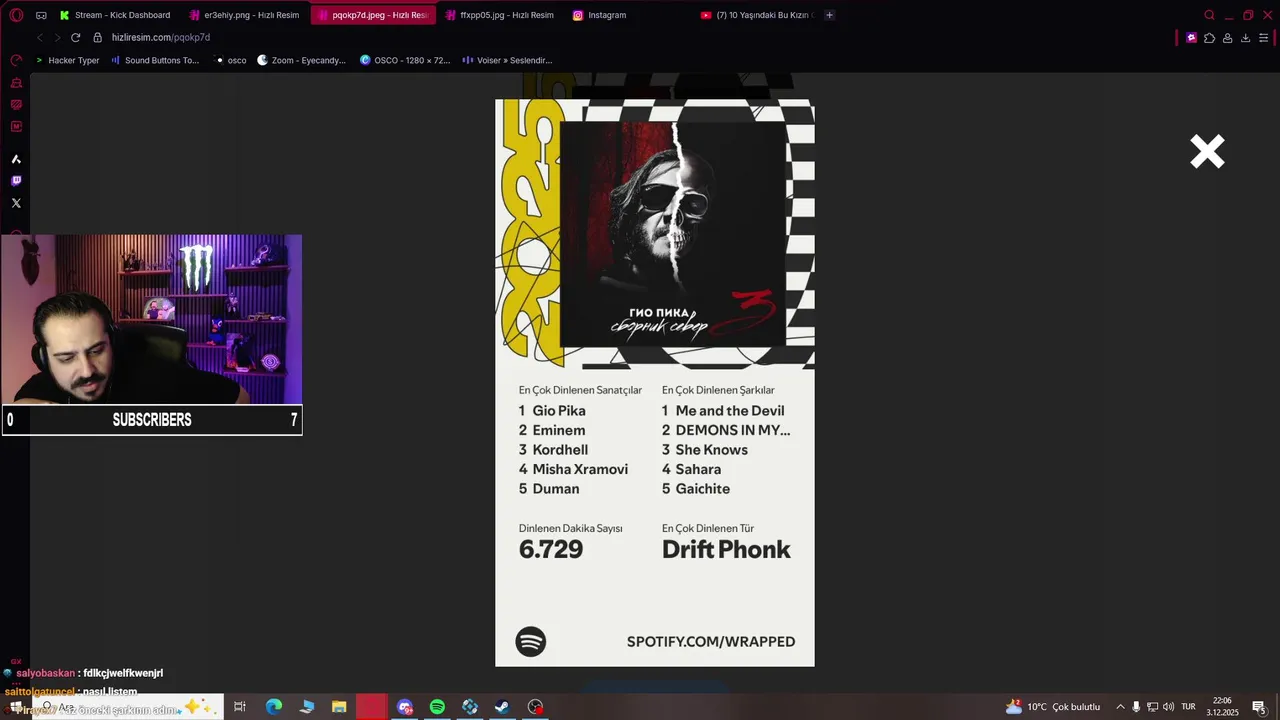Viewport: 1280px width, 720px height.
Task: Switch to Stream - Kick Dashboard tab
Action: click(115, 15)
